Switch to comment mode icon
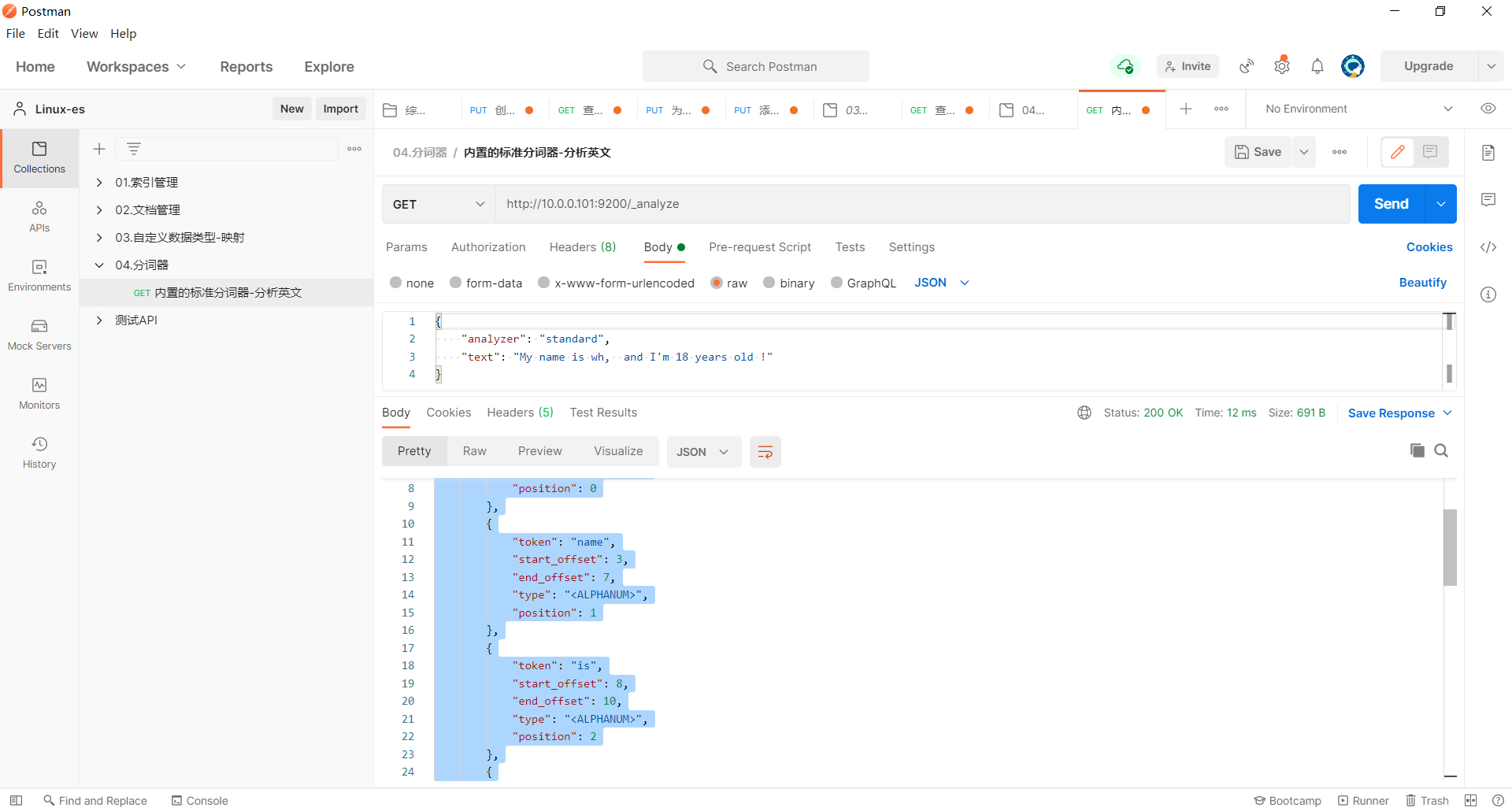Viewport: 1512px width, 811px height. click(1430, 152)
